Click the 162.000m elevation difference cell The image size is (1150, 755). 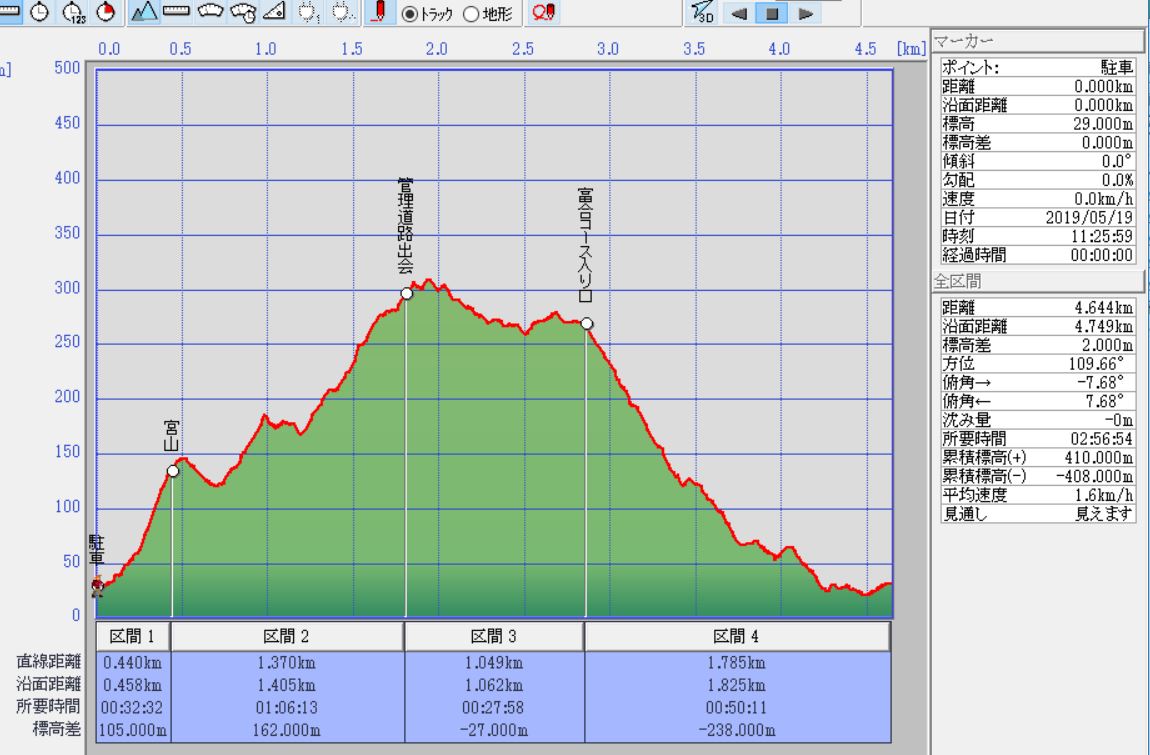(287, 730)
